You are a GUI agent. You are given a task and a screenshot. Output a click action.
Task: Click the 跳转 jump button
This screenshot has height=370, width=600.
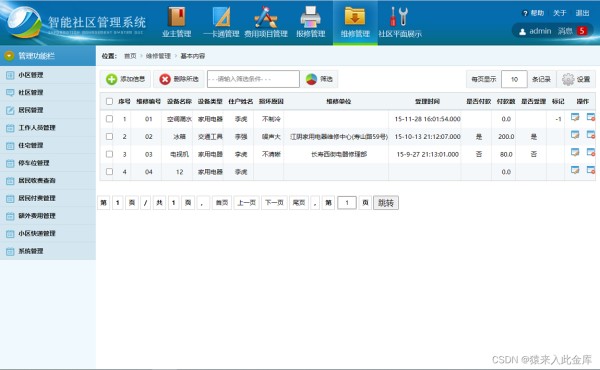click(386, 203)
